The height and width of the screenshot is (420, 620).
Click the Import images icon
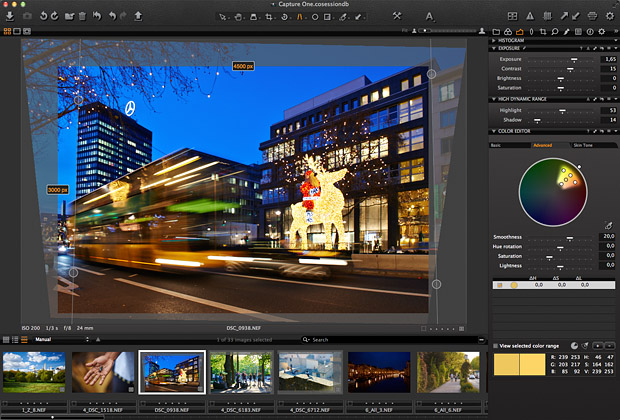(x=9, y=16)
